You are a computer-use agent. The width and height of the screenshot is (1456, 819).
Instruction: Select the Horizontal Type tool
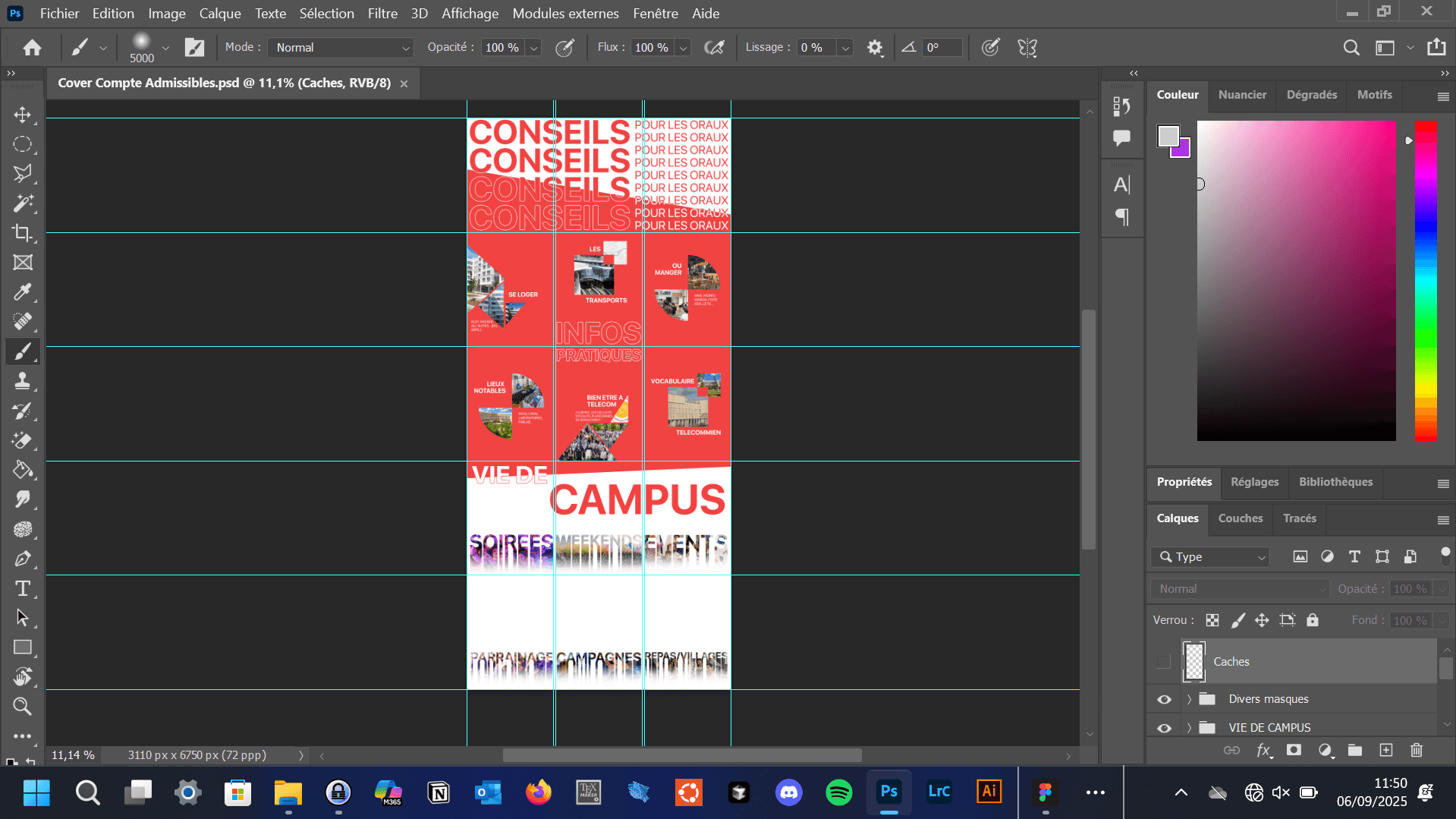click(23, 588)
